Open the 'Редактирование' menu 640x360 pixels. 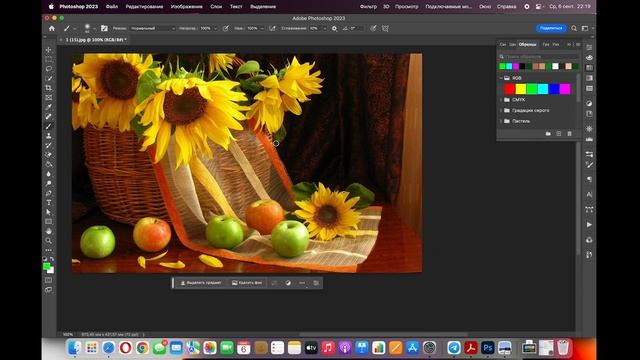tap(144, 7)
